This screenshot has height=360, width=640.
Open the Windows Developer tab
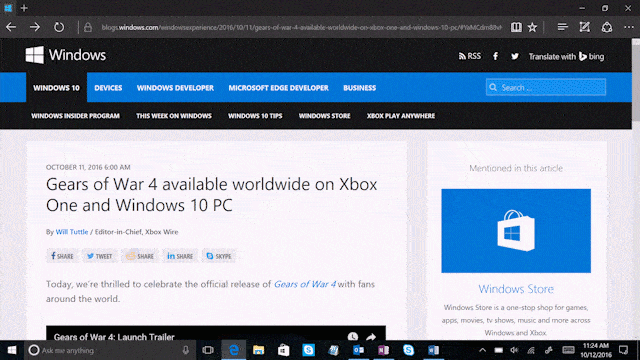175,88
